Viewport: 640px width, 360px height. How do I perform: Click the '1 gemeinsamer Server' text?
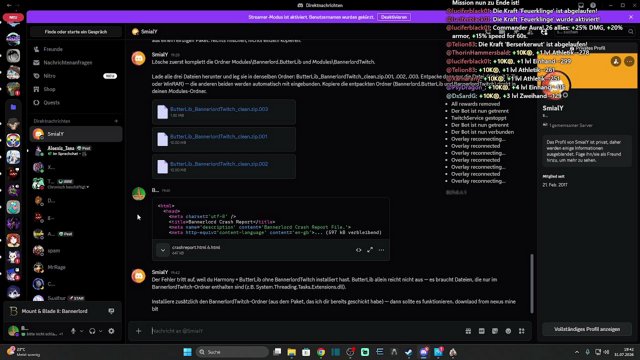click(x=571, y=125)
